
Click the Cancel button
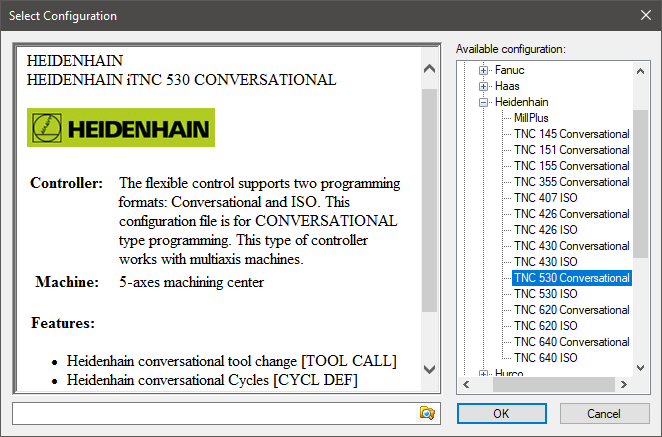pyautogui.click(x=604, y=413)
